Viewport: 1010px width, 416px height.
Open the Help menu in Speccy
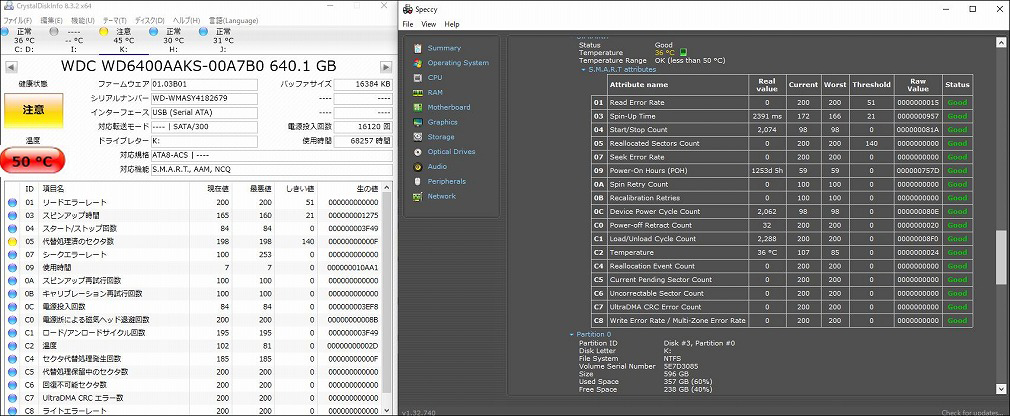click(452, 24)
